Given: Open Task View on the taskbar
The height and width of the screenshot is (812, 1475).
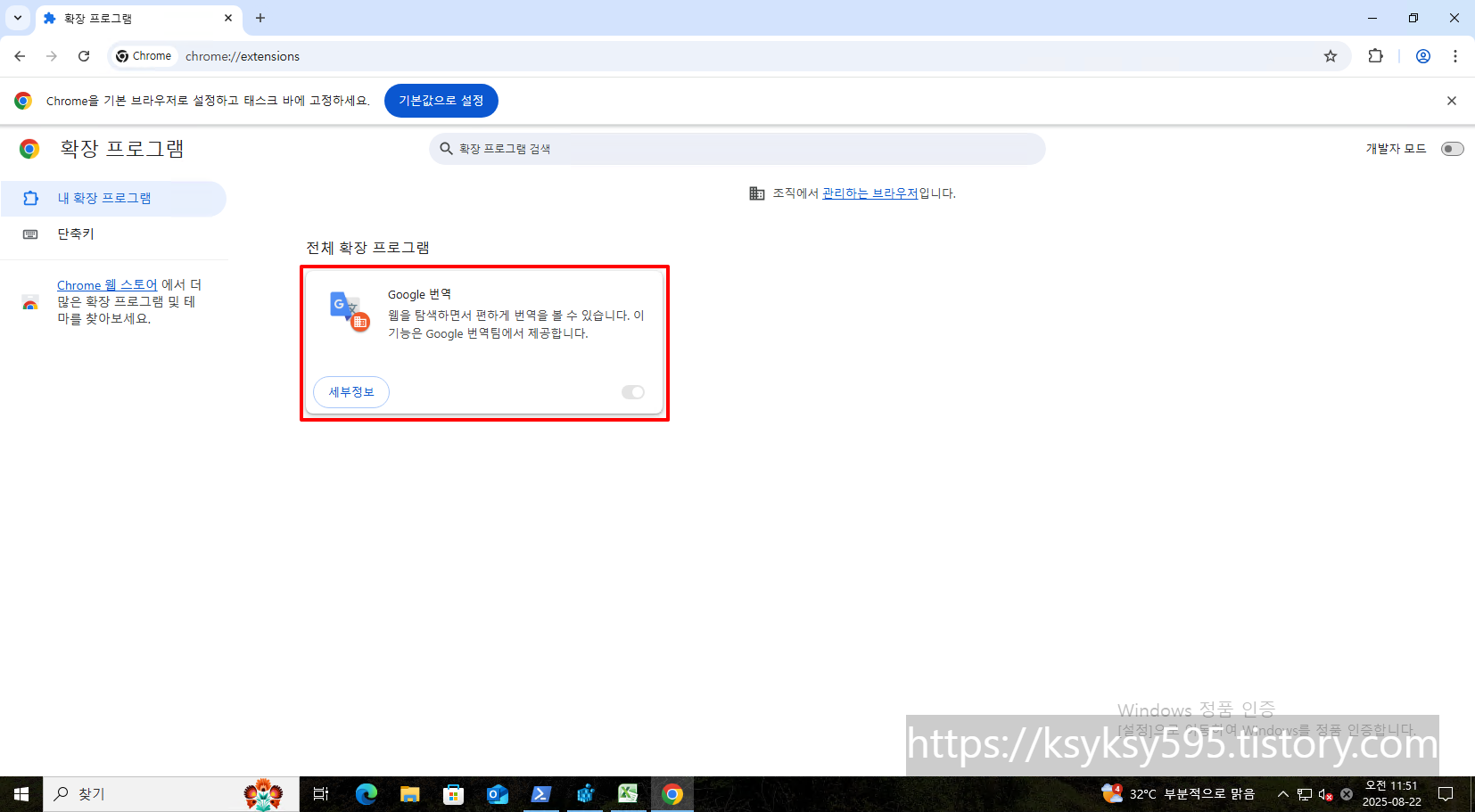Looking at the screenshot, I should (x=321, y=794).
